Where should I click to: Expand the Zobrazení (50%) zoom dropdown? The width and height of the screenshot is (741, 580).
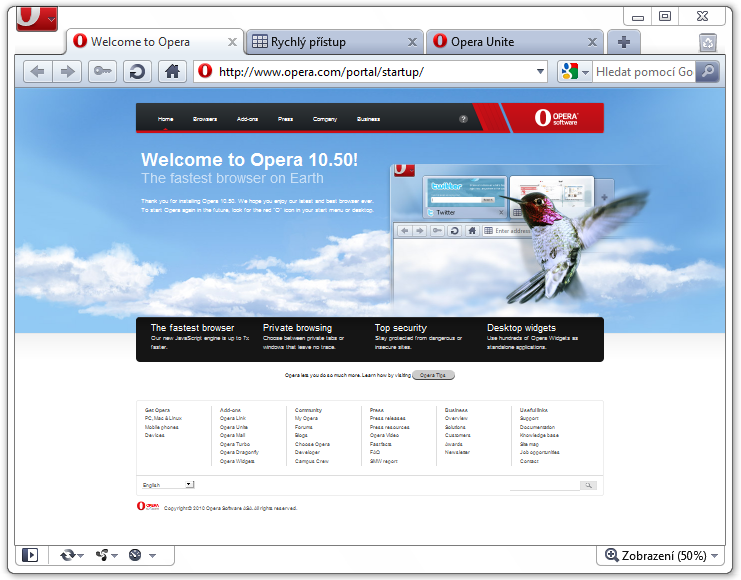[x=715, y=556]
